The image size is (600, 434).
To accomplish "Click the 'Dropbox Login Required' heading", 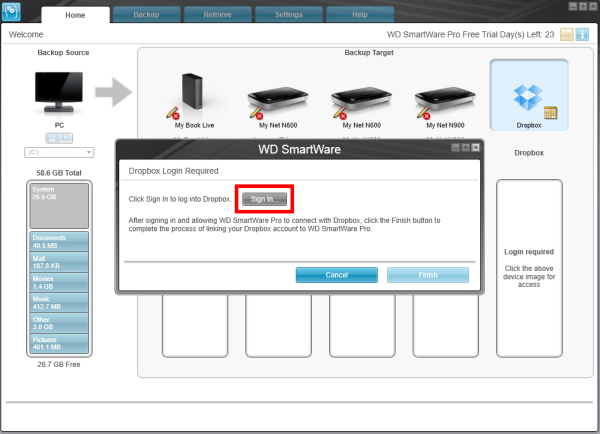I will (173, 171).
